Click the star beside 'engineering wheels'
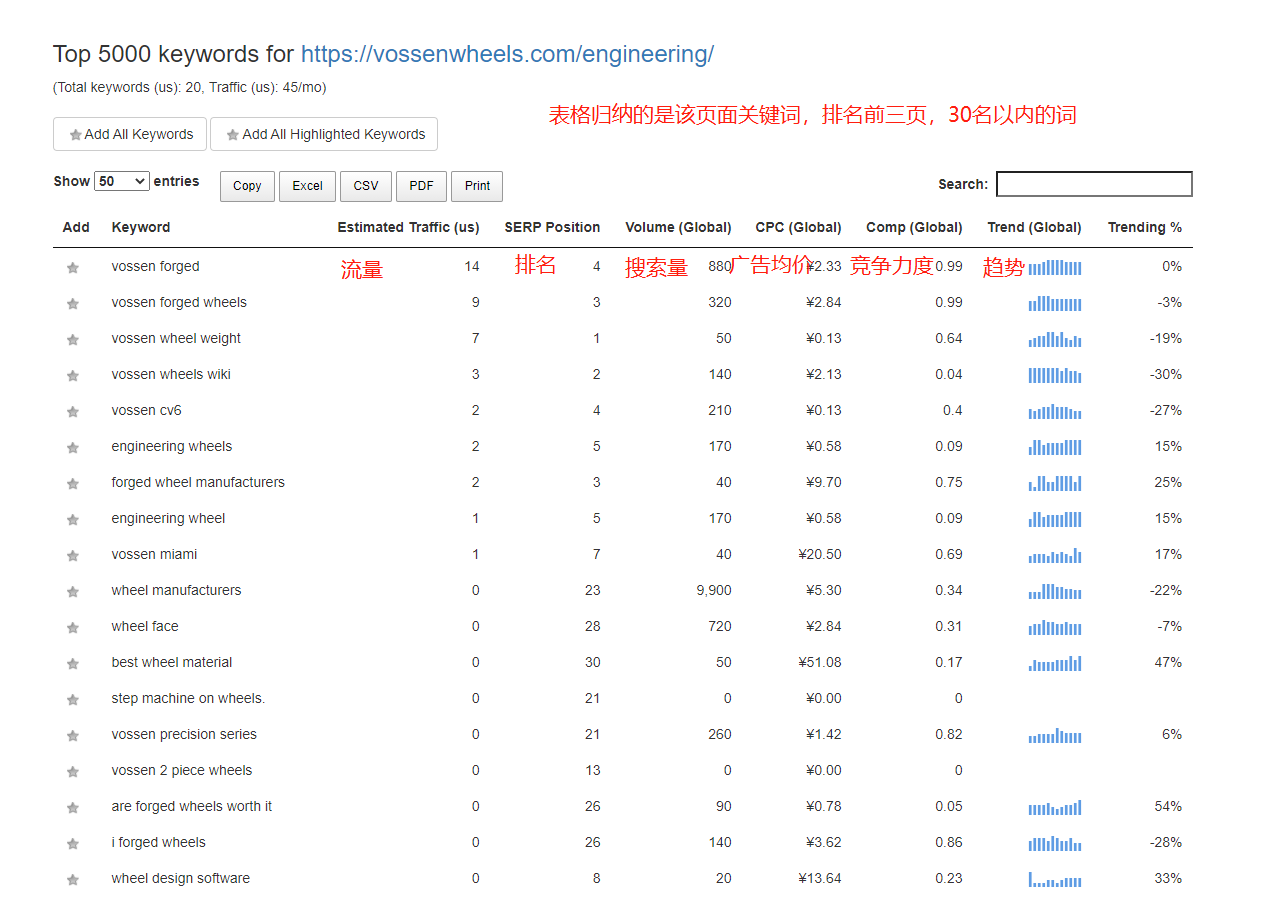Image resolution: width=1275 pixels, height=898 pixels. [73, 448]
